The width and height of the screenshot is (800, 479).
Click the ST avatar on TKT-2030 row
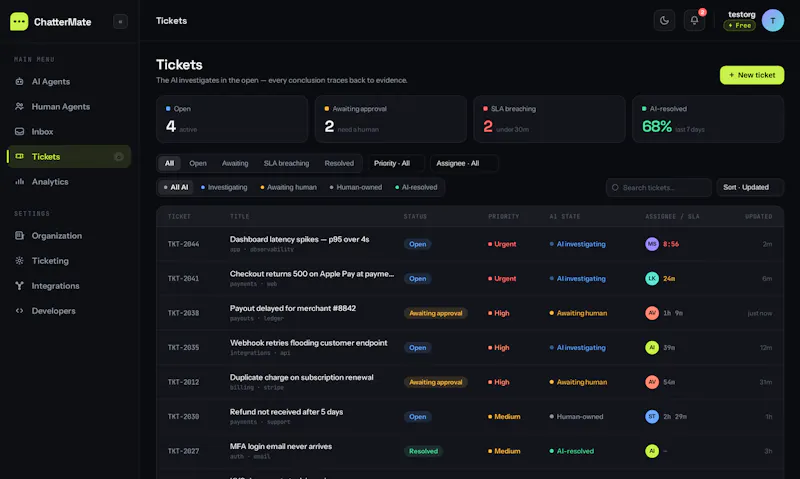(652, 416)
